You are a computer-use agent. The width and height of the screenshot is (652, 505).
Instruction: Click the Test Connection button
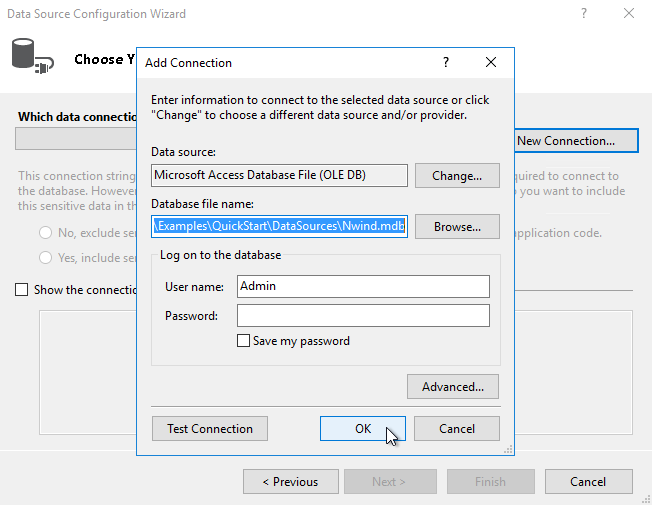pyautogui.click(x=210, y=429)
